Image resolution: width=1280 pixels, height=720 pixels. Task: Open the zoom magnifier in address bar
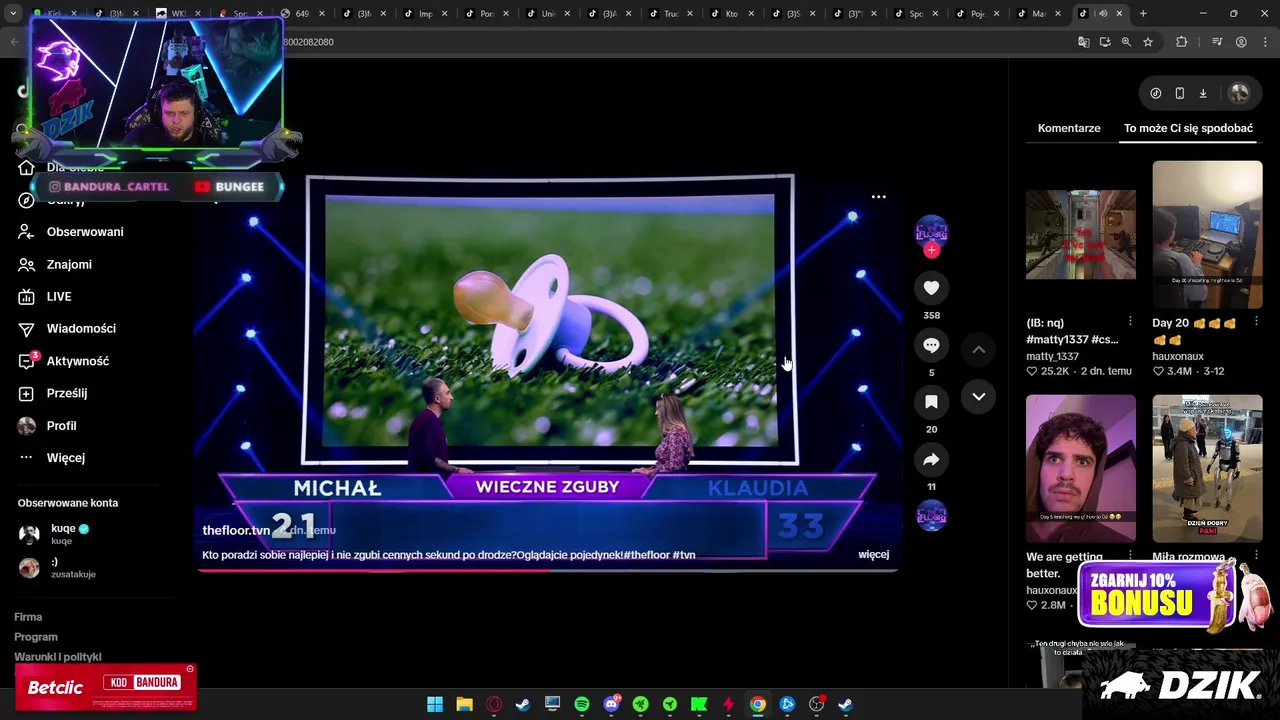[1126, 42]
